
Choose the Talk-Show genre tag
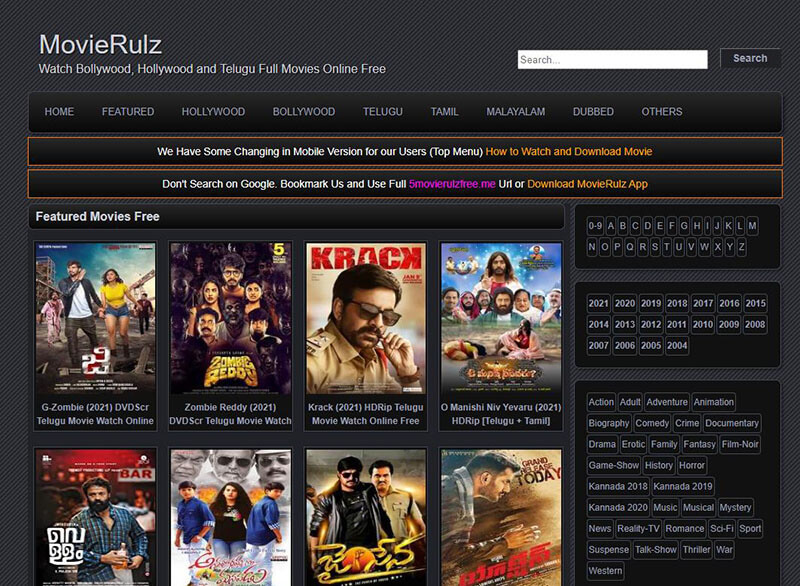coord(656,550)
